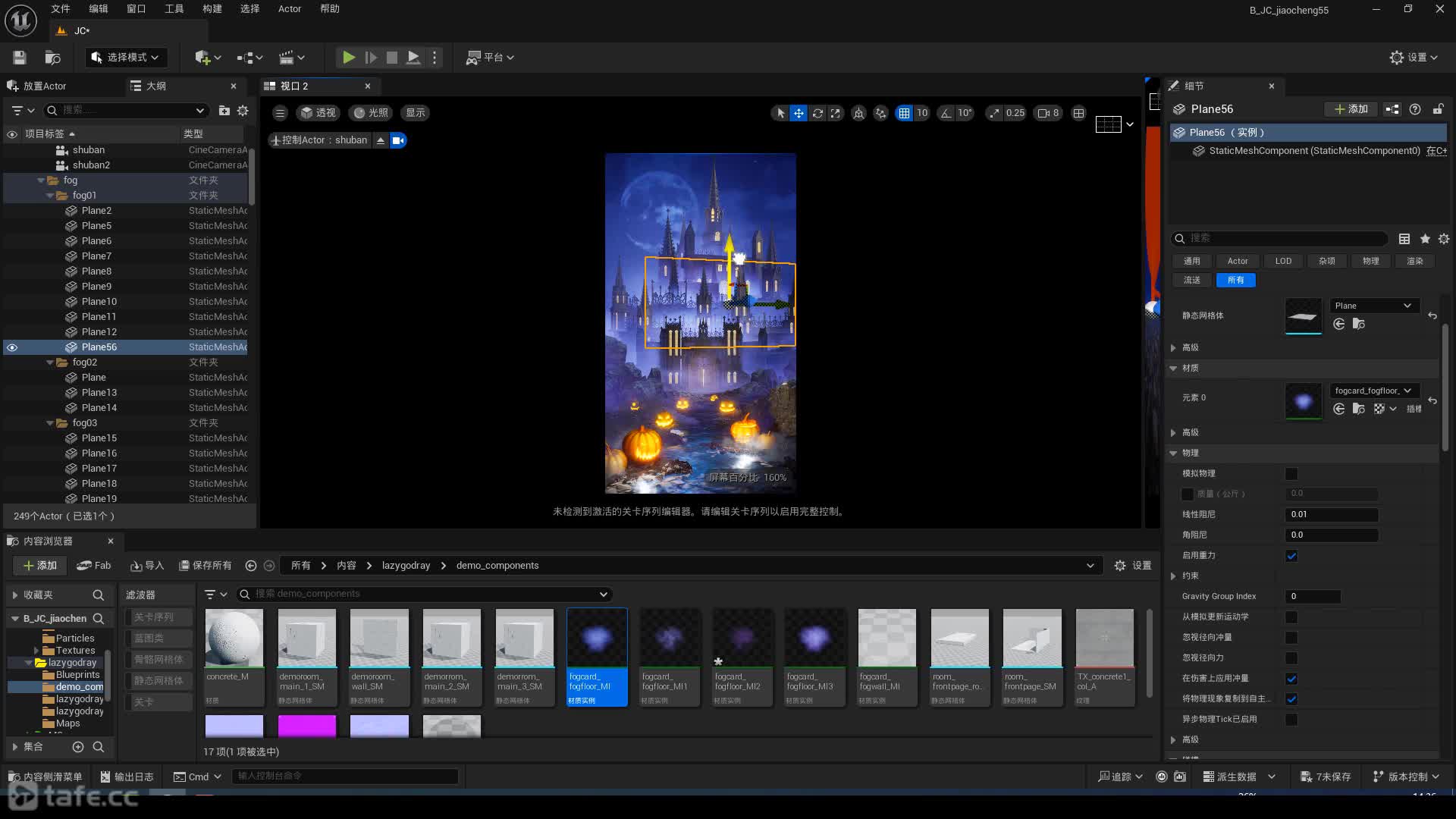Toggle 忽视径向冲量 checkbox
Image resolution: width=1456 pixels, height=819 pixels.
(1291, 638)
